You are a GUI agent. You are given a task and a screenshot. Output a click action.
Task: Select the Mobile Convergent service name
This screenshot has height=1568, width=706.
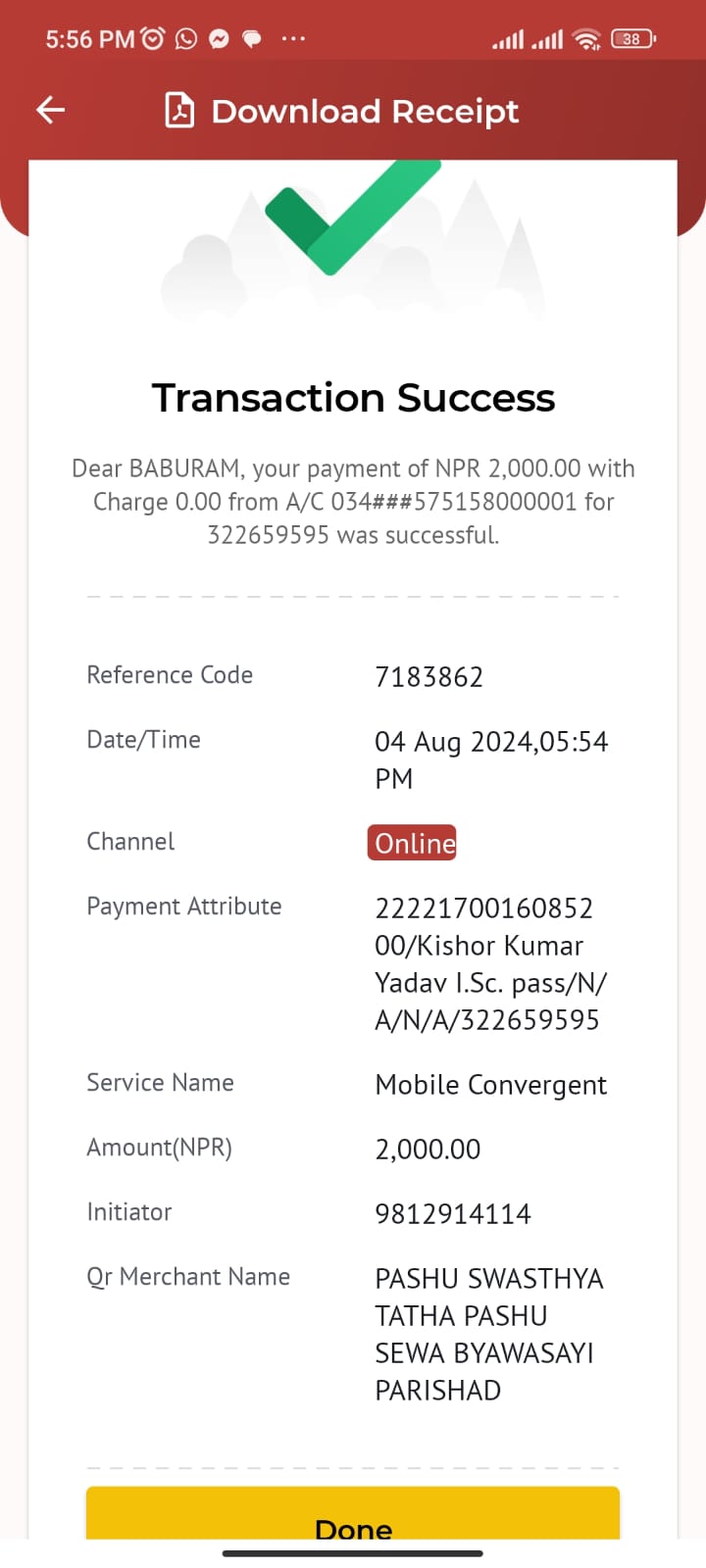(x=491, y=1085)
